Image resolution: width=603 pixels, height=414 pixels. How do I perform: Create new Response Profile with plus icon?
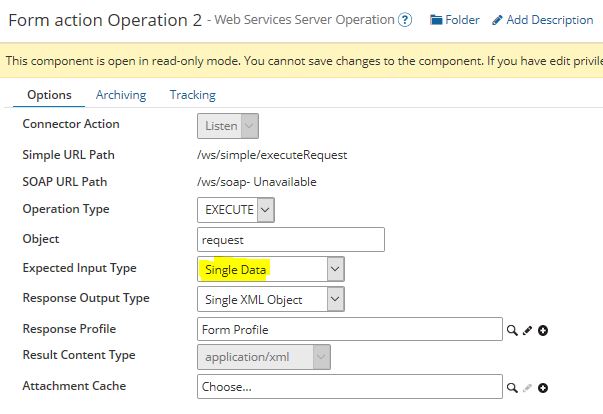(x=543, y=330)
